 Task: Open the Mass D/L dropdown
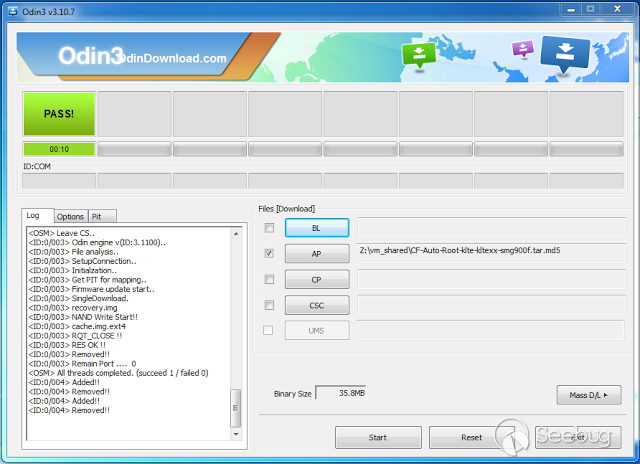click(x=589, y=395)
